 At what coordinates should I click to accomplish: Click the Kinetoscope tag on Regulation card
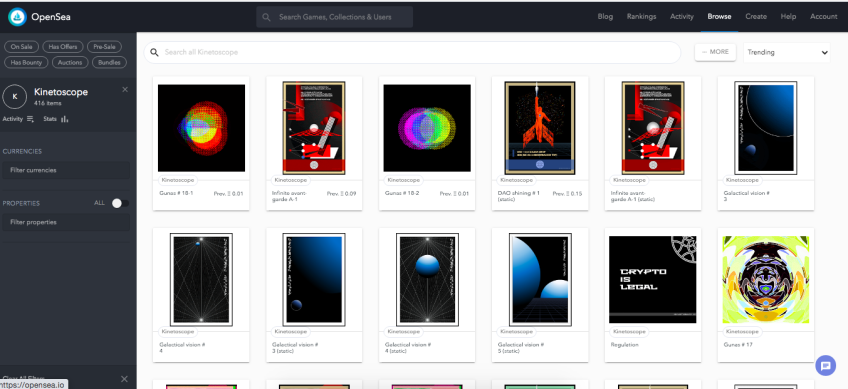coord(630,331)
